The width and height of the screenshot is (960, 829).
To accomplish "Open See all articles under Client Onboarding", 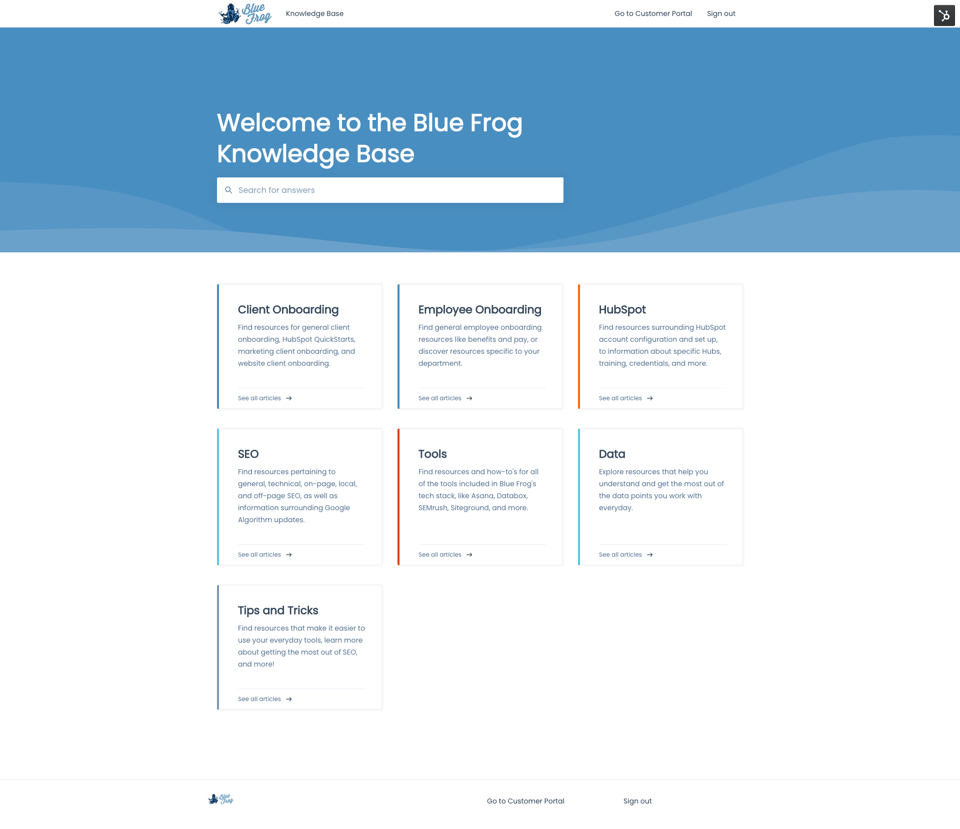I will (x=258, y=398).
